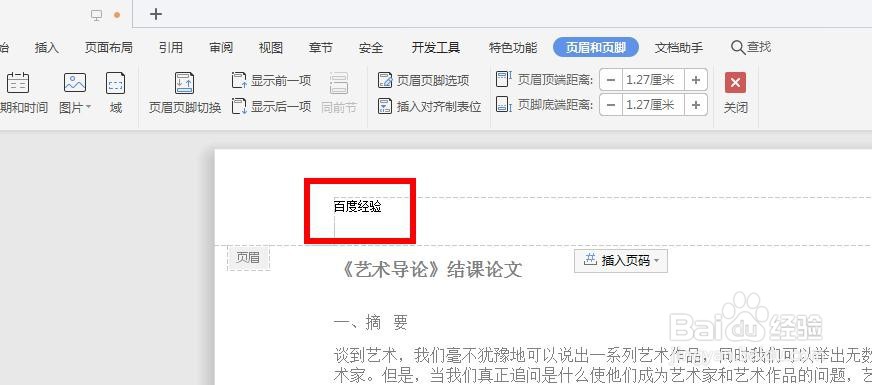This screenshot has height=385, width=872.
Task: Decrease 页脚底端距离 with minus
Action: pos(611,105)
